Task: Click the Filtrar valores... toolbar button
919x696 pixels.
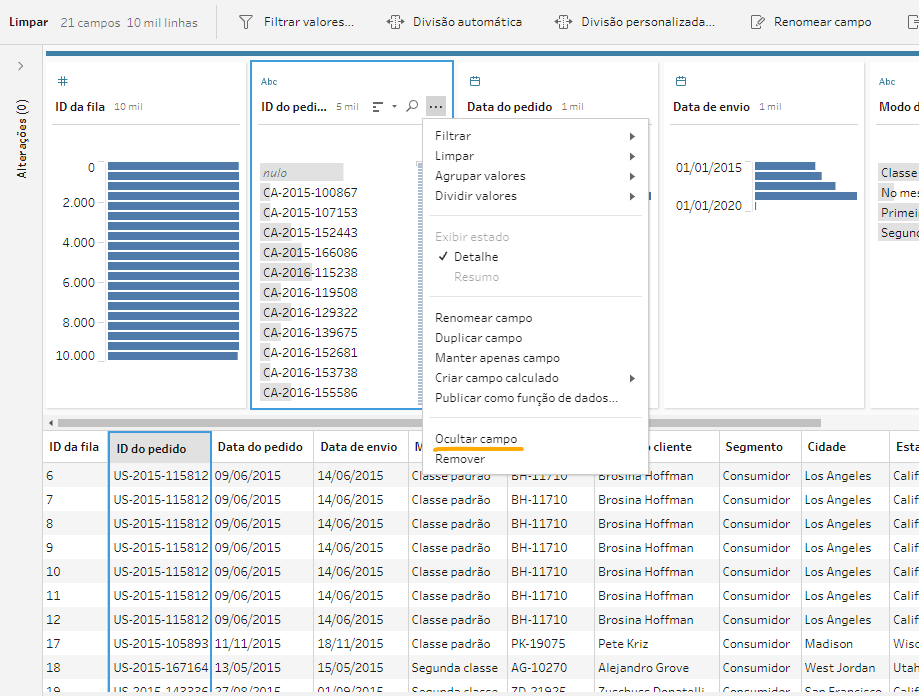Action: (x=297, y=22)
